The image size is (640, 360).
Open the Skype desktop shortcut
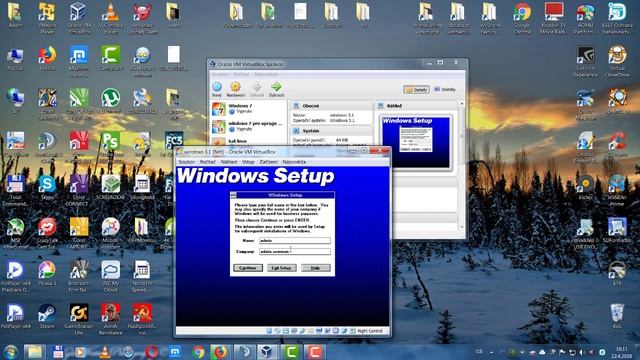[x=47, y=188]
